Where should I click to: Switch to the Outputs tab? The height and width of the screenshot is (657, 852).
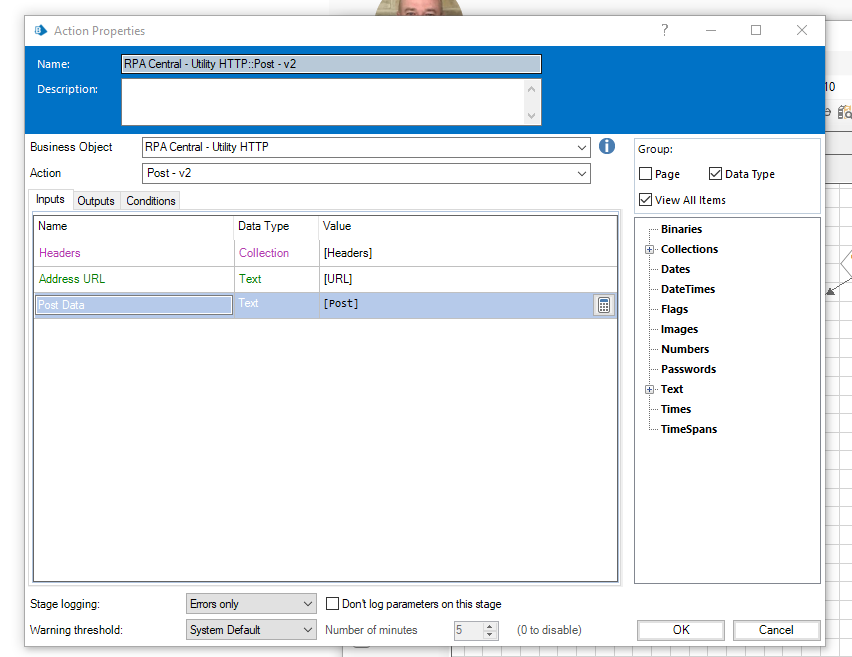pos(96,201)
